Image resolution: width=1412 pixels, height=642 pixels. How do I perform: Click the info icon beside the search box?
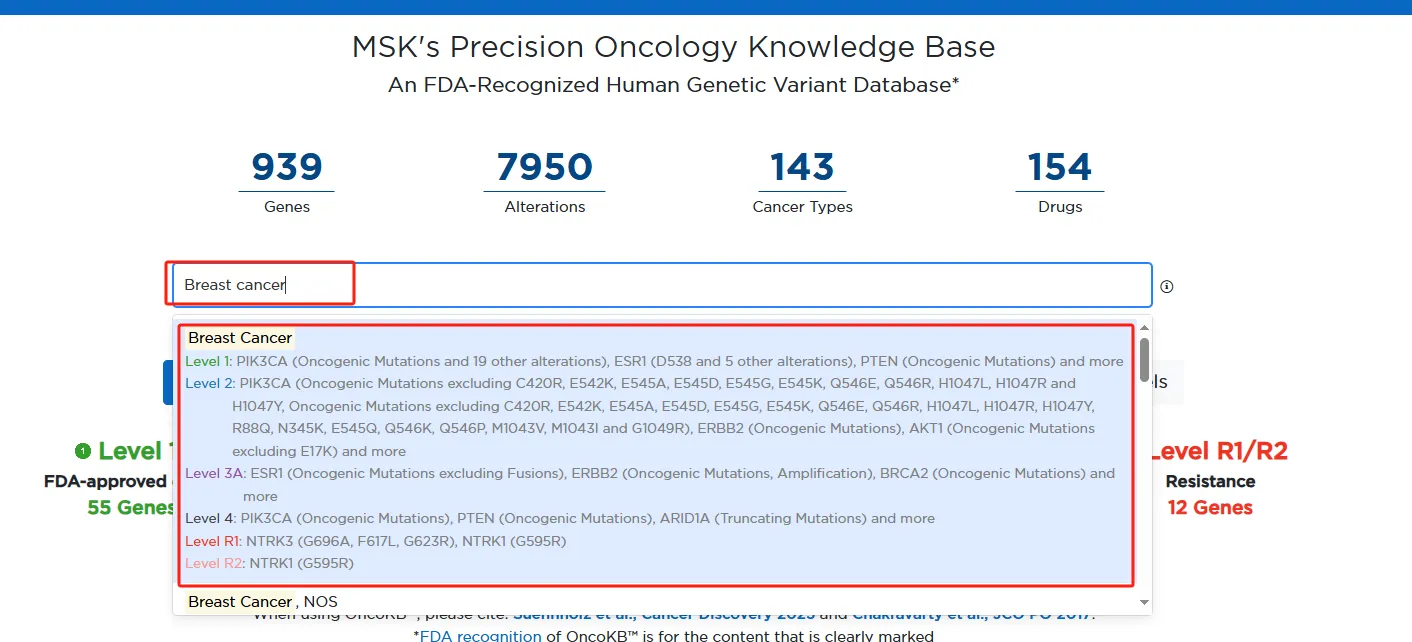[1166, 287]
